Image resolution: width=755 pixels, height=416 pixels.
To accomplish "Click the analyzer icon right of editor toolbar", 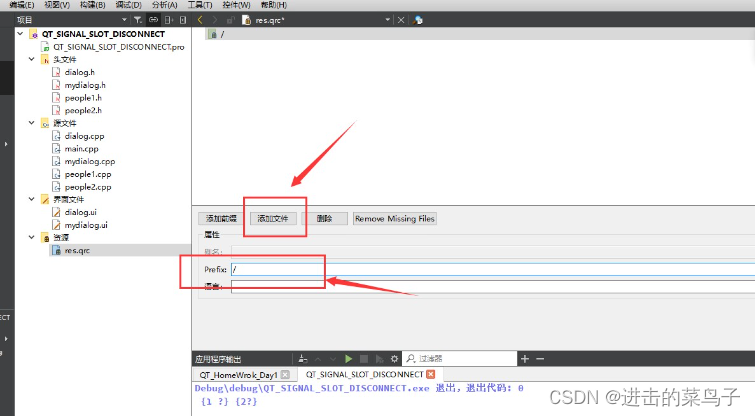I will click(418, 20).
